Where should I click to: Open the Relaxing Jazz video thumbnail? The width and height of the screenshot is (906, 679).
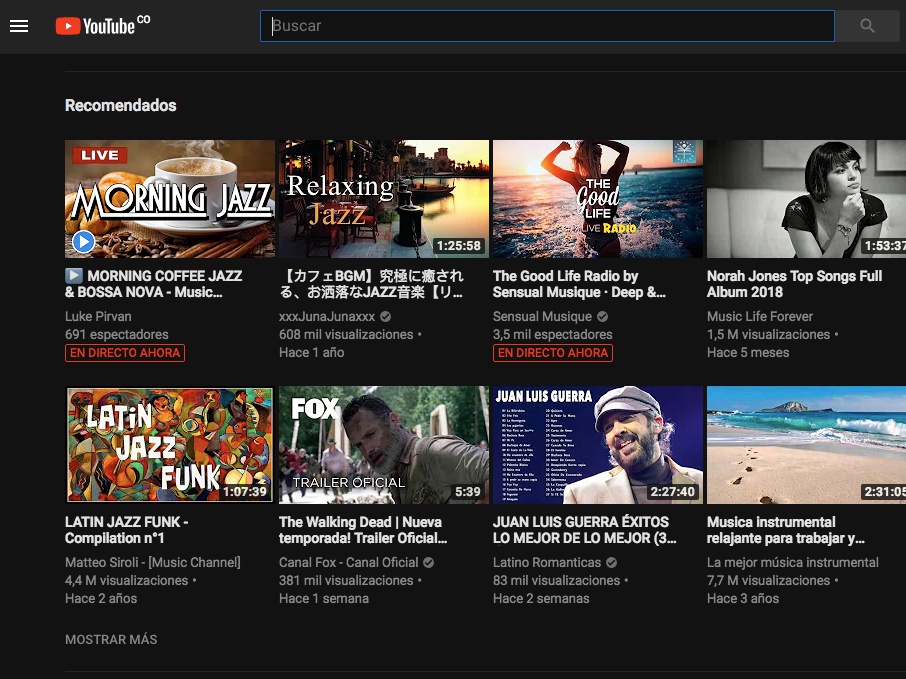click(384, 199)
